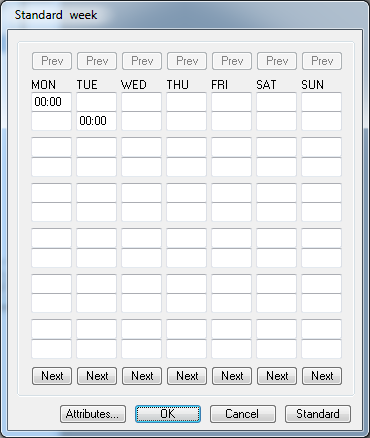Click the Next button under MON column
Image resolution: width=370 pixels, height=438 pixels.
(x=52, y=376)
